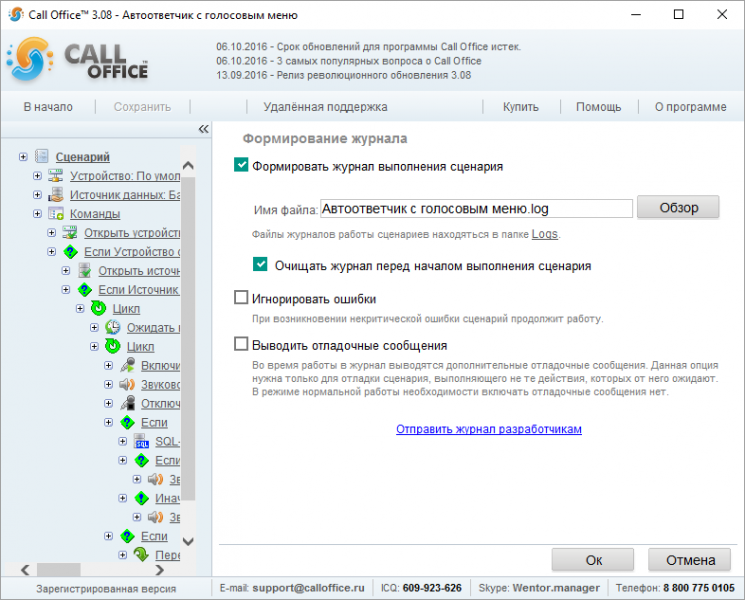Screen dimensions: 745x600
Task: Click ICQ 609-923-626 in status bar
Action: pyautogui.click(x=432, y=588)
